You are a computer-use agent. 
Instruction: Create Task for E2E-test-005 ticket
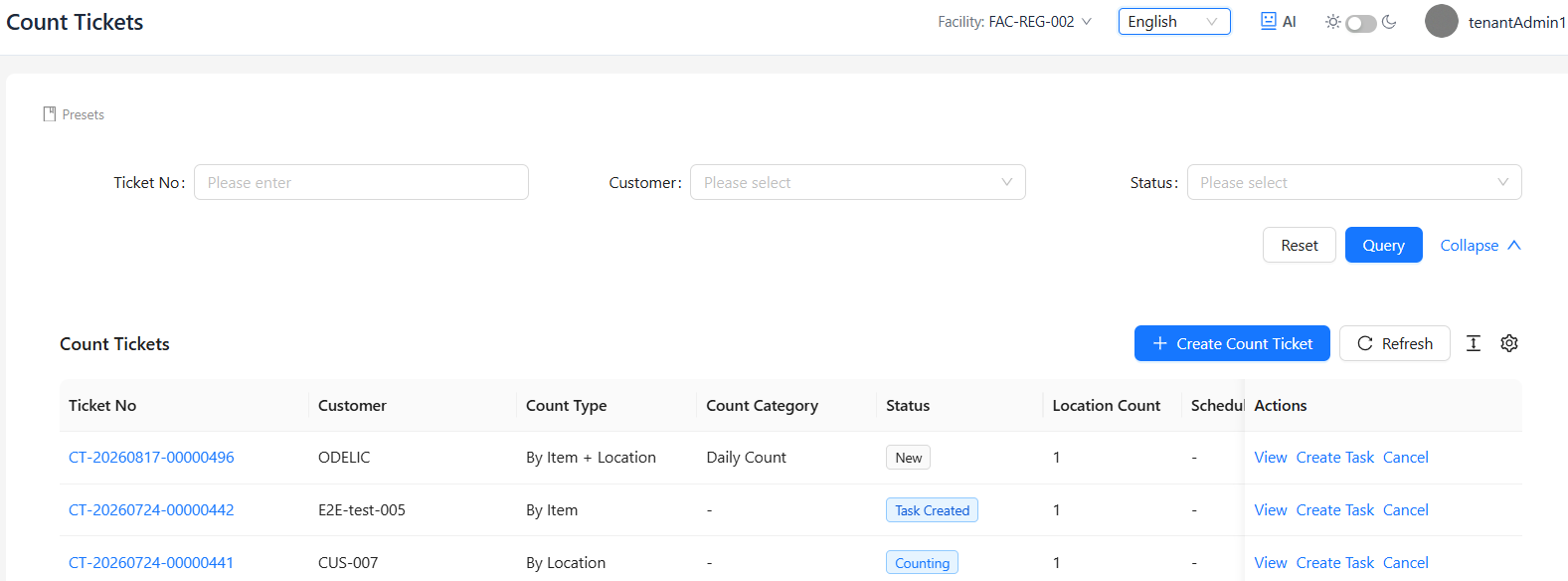pyautogui.click(x=1335, y=510)
